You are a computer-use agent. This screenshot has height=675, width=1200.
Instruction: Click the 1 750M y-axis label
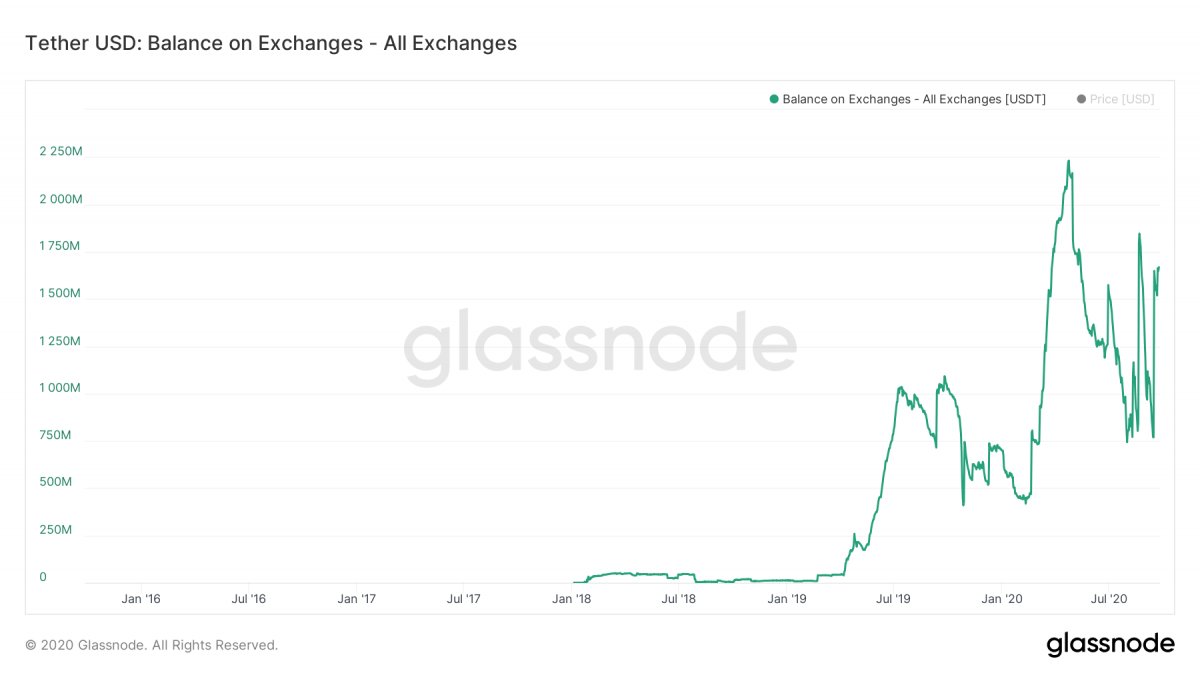[60, 246]
